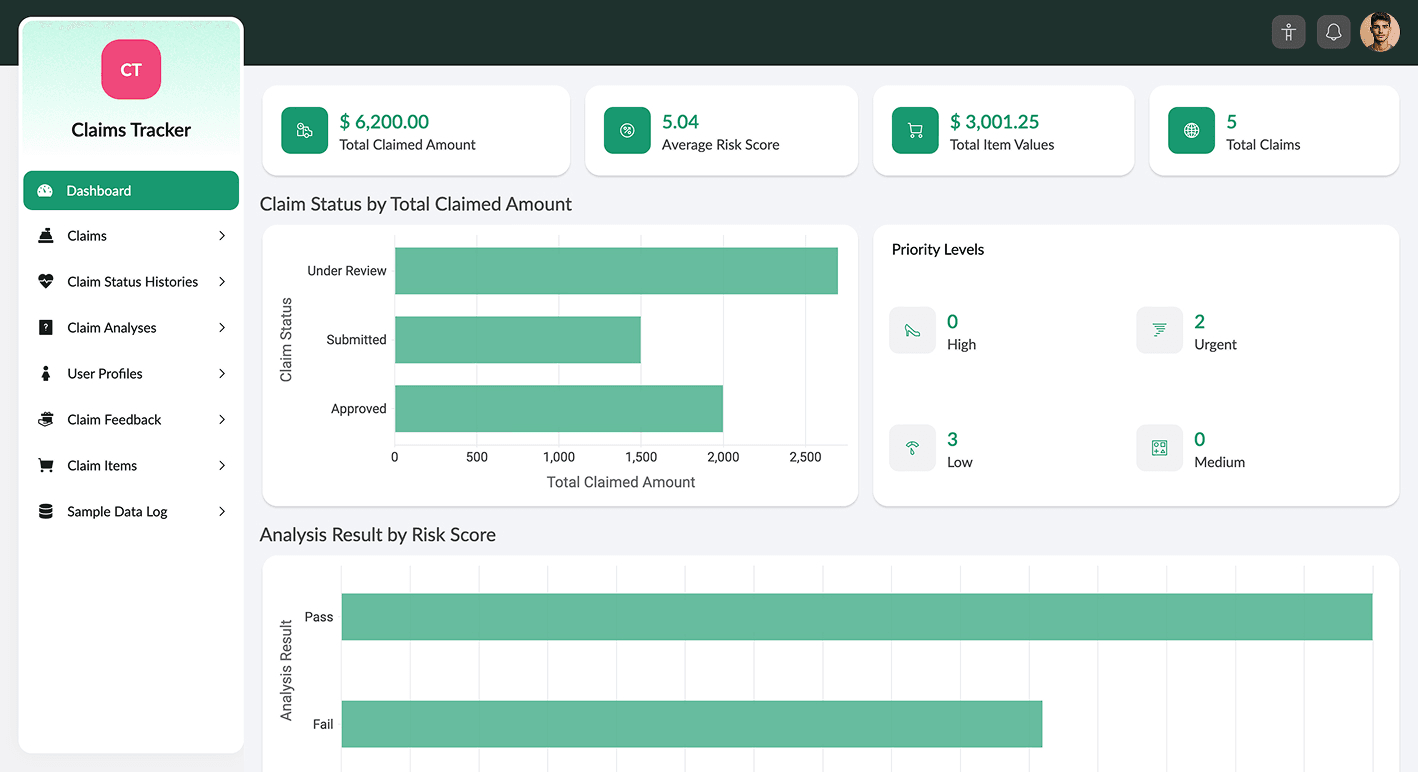Click the banknote icon on Total Claimed Amount card
The width and height of the screenshot is (1418, 772).
coord(305,130)
